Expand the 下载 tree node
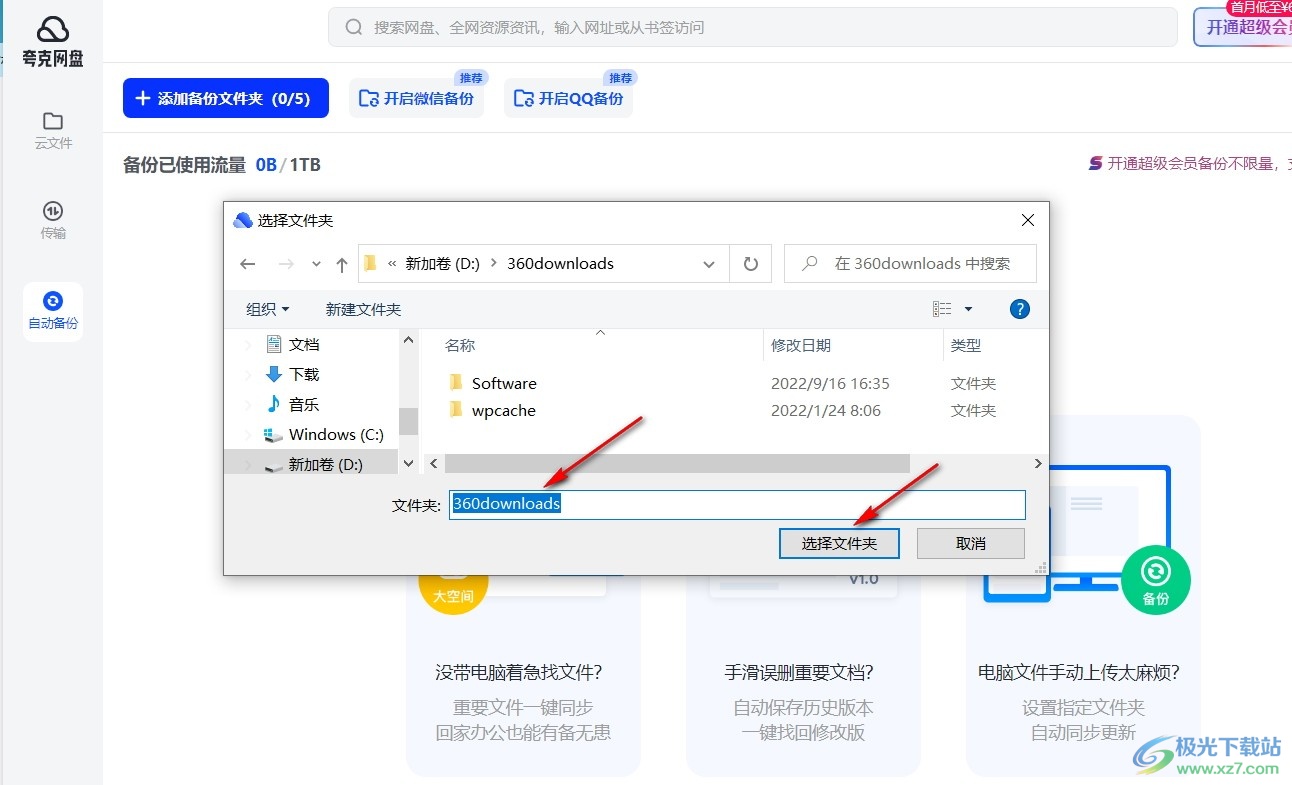This screenshot has height=785, width=1292. coord(248,374)
